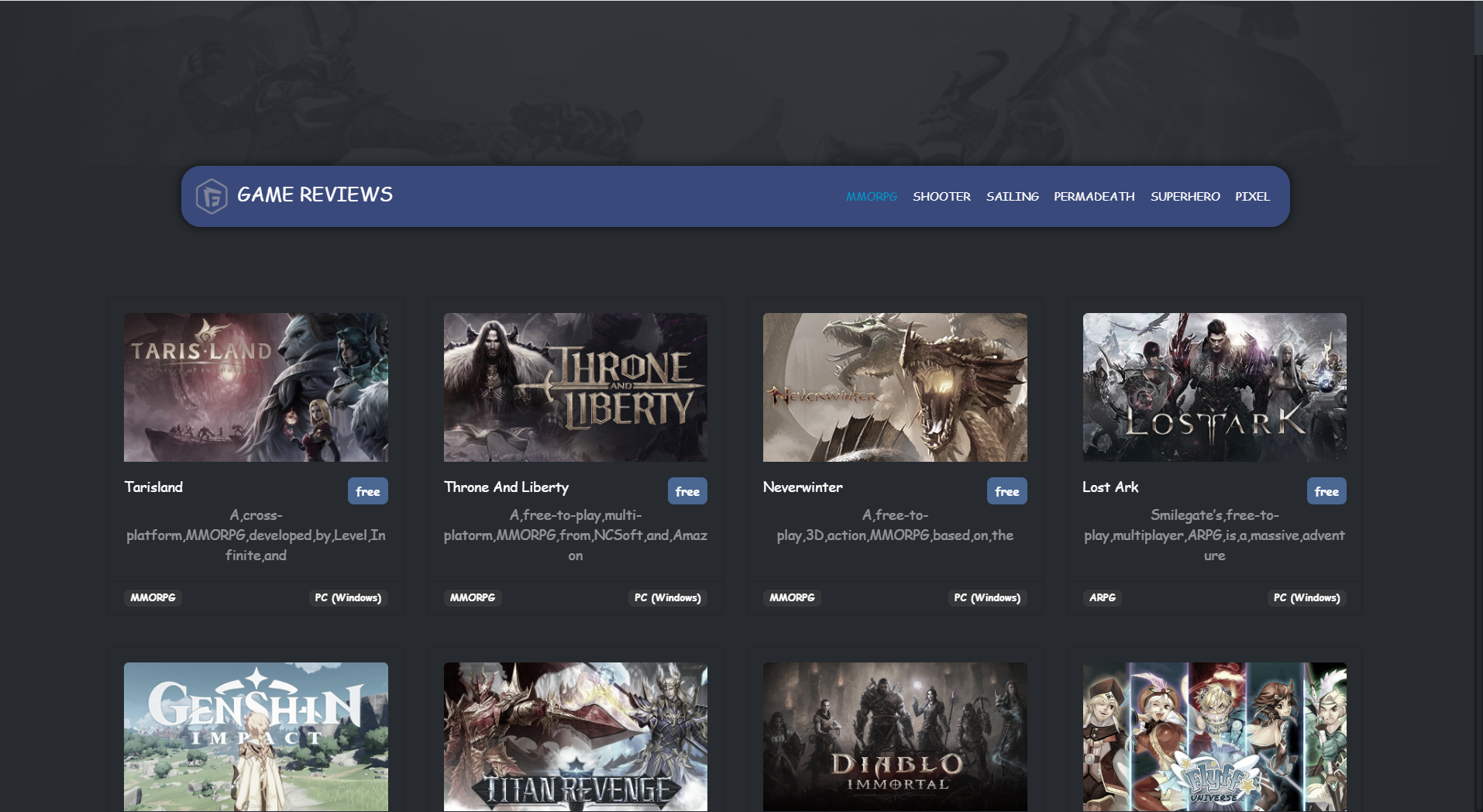Screen dimensions: 1483x812
Task: Select the SAILING menu item
Action: click(1012, 197)
